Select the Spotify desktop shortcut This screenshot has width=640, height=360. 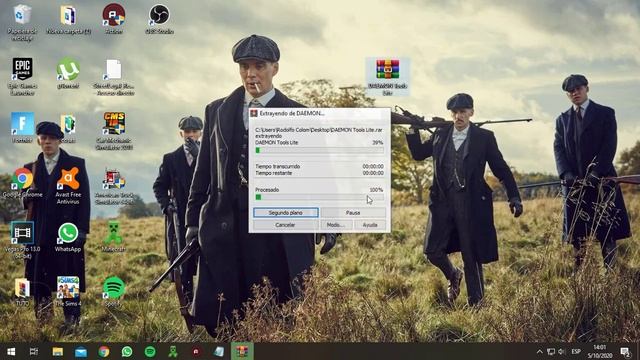[x=114, y=291]
